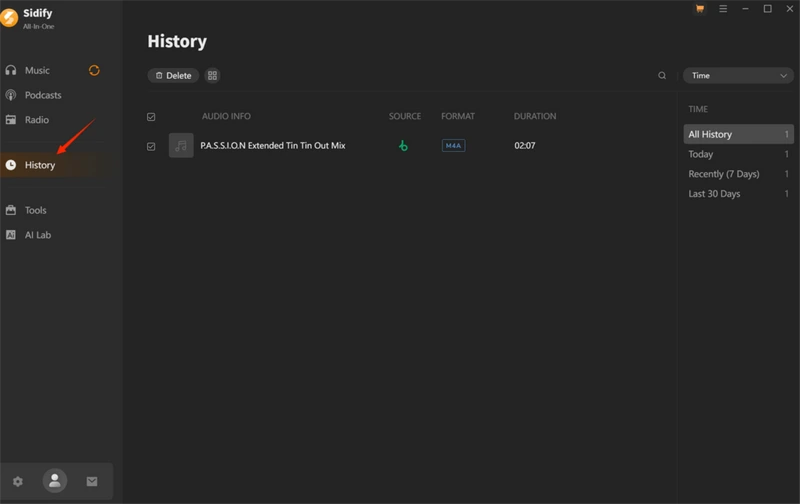Delete selected history items
This screenshot has width=800, height=504.
(173, 75)
